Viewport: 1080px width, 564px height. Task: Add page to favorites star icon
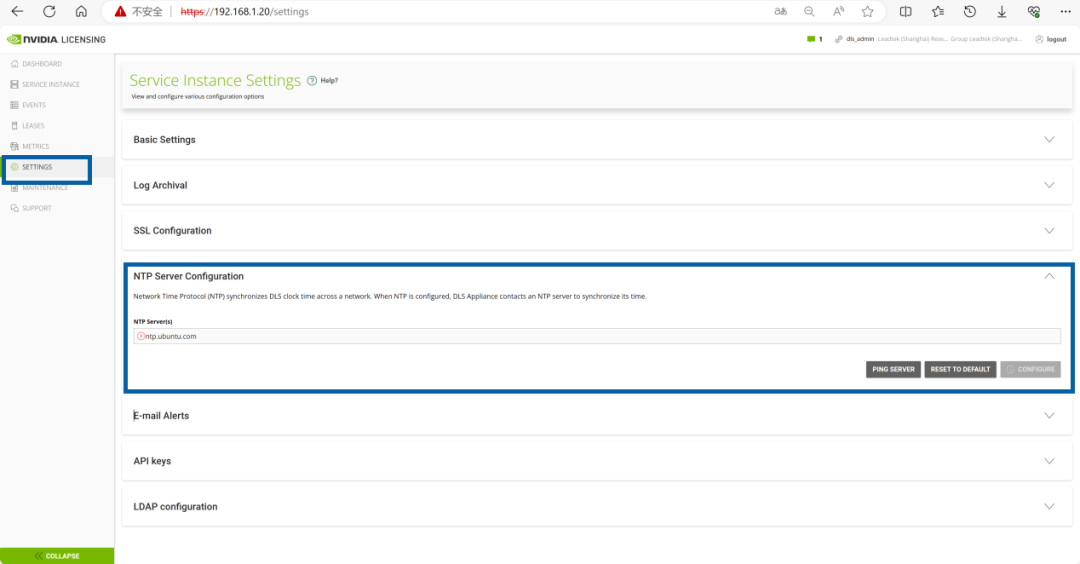coord(867,11)
